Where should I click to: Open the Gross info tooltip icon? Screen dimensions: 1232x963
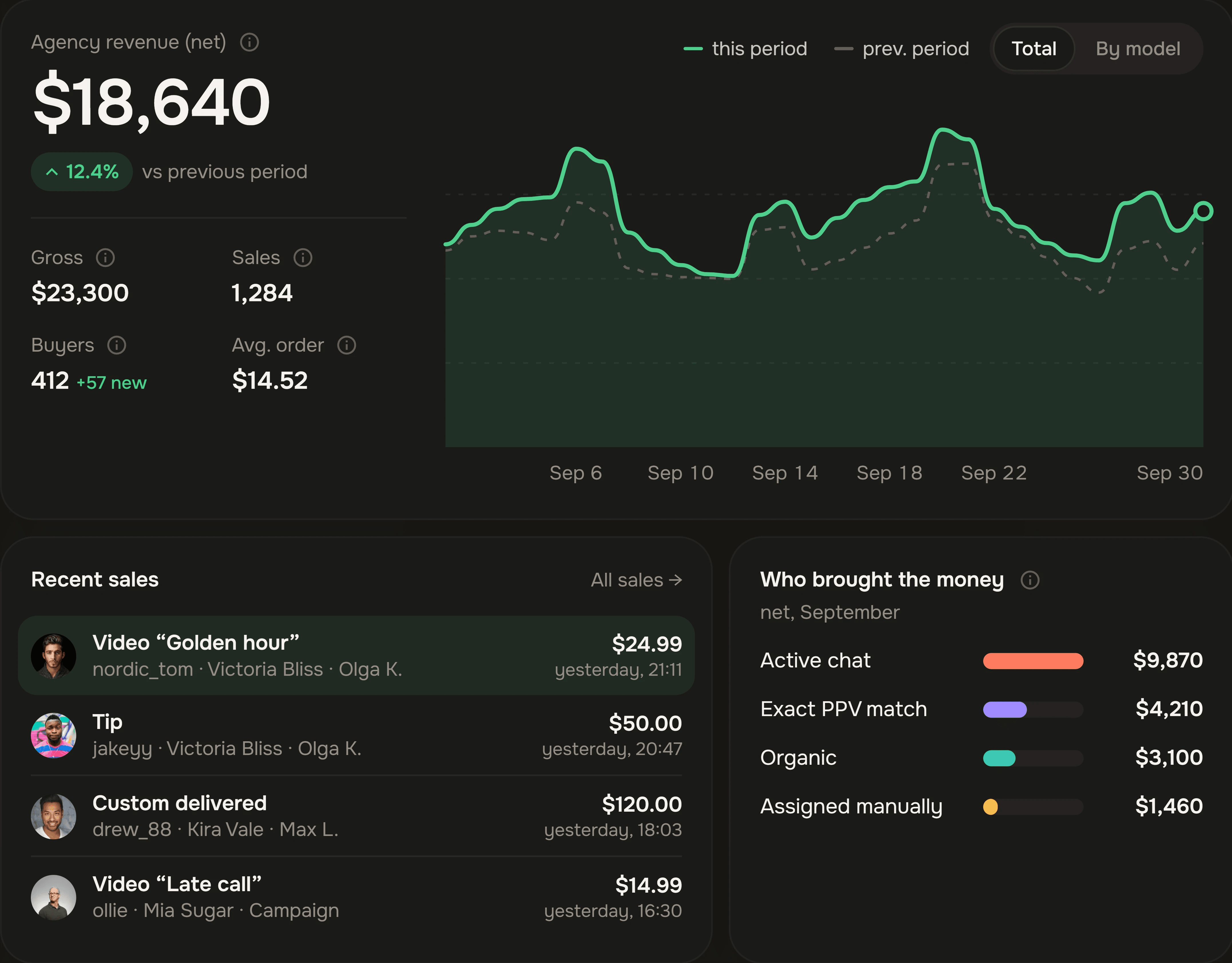click(x=106, y=258)
